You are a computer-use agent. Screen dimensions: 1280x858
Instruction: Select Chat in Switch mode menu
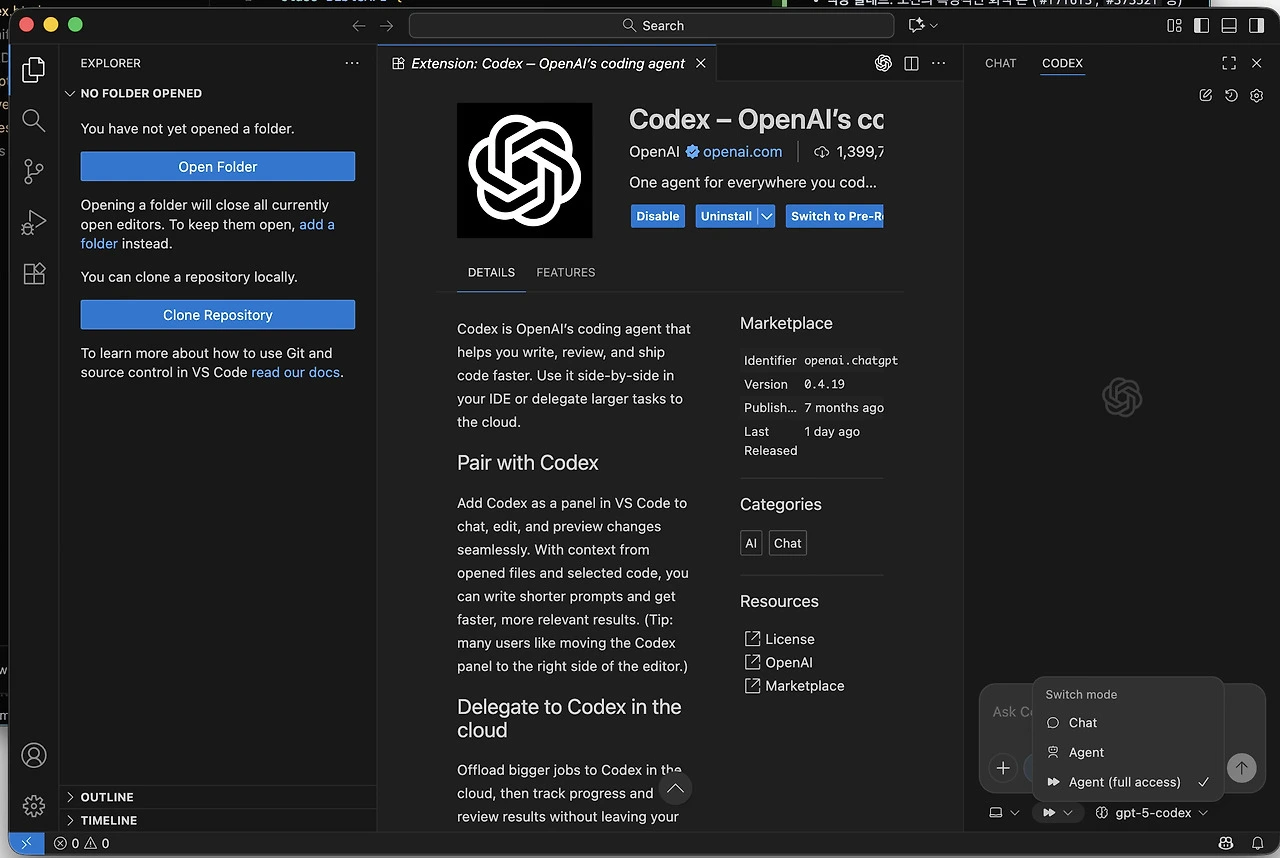click(x=1128, y=723)
